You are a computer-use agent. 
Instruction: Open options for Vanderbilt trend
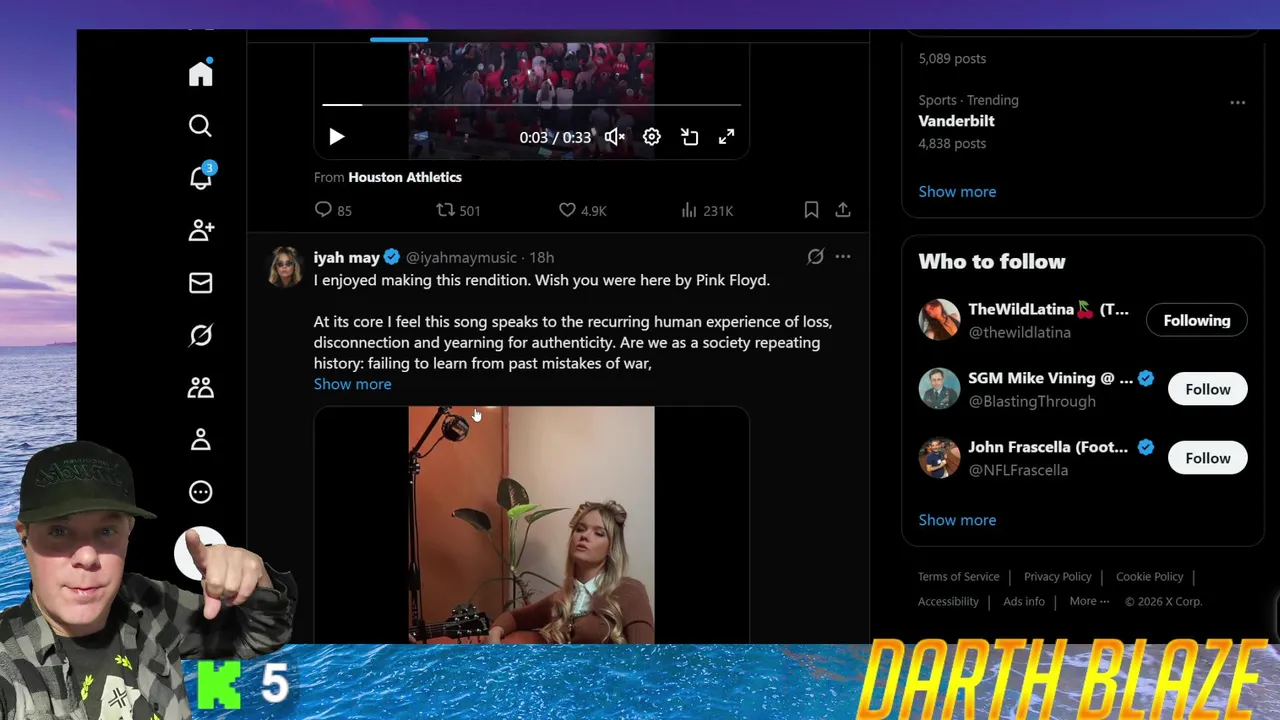pyautogui.click(x=1238, y=102)
